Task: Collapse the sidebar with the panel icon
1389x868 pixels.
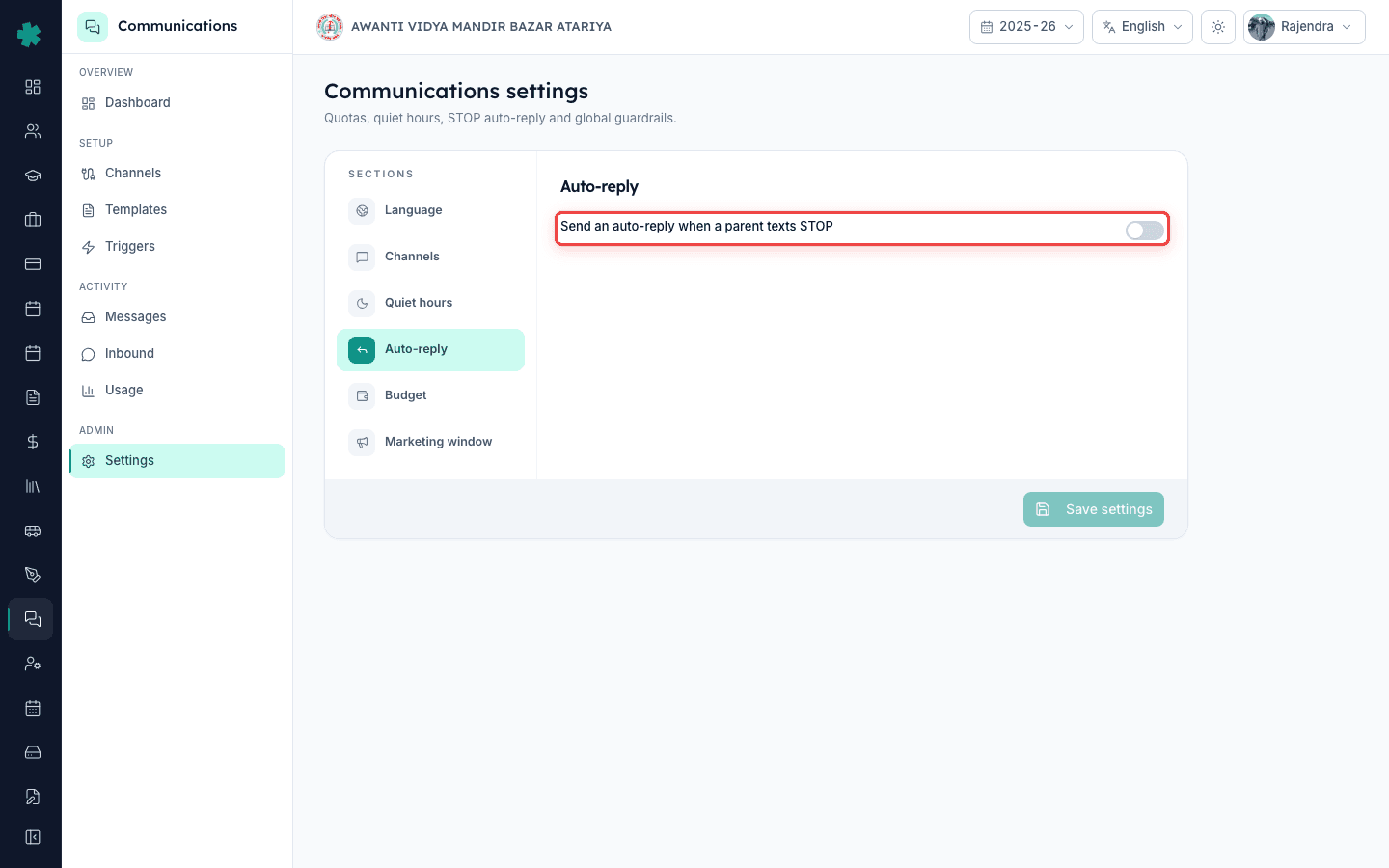Action: click(x=33, y=837)
